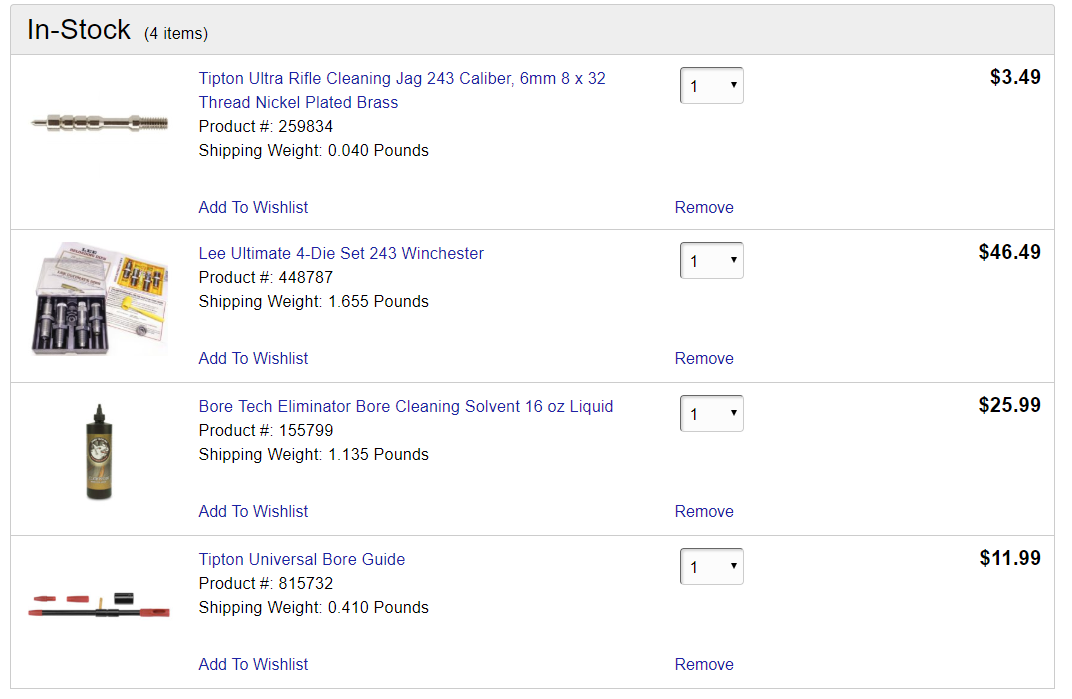The width and height of the screenshot is (1072, 699).
Task: Select the In-Stock section heading
Action: [79, 29]
